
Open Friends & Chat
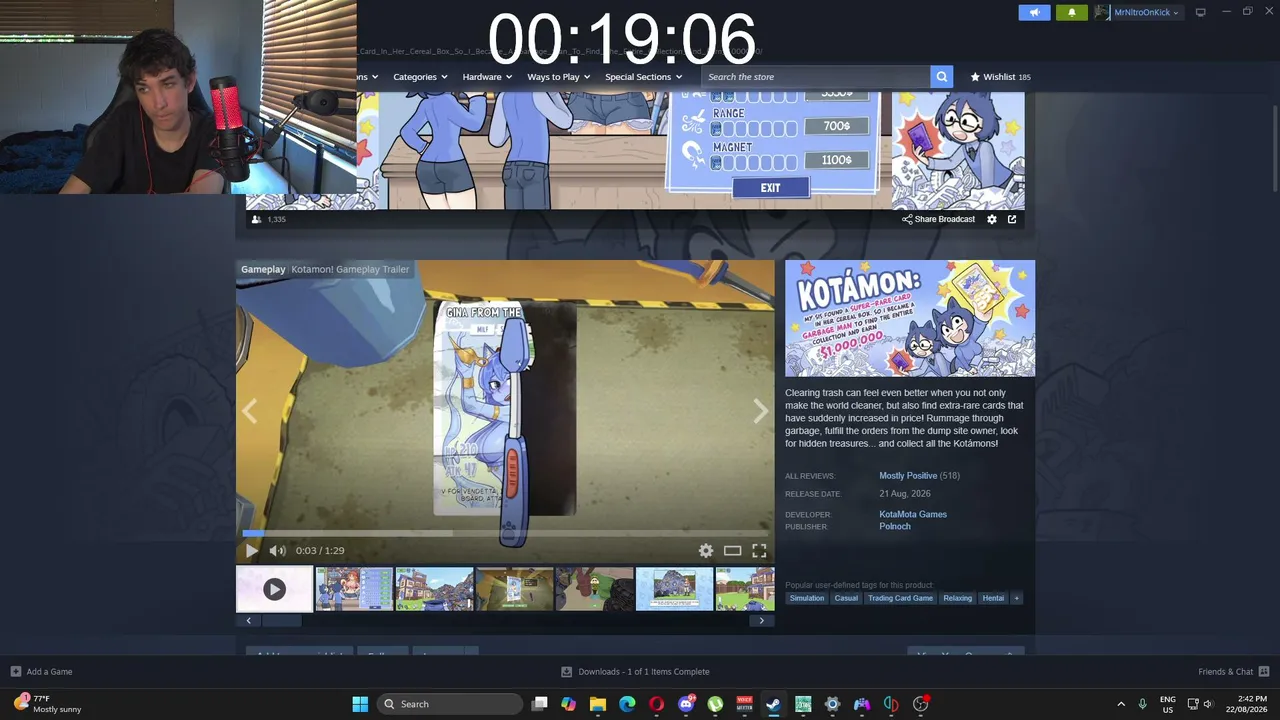1234,672
